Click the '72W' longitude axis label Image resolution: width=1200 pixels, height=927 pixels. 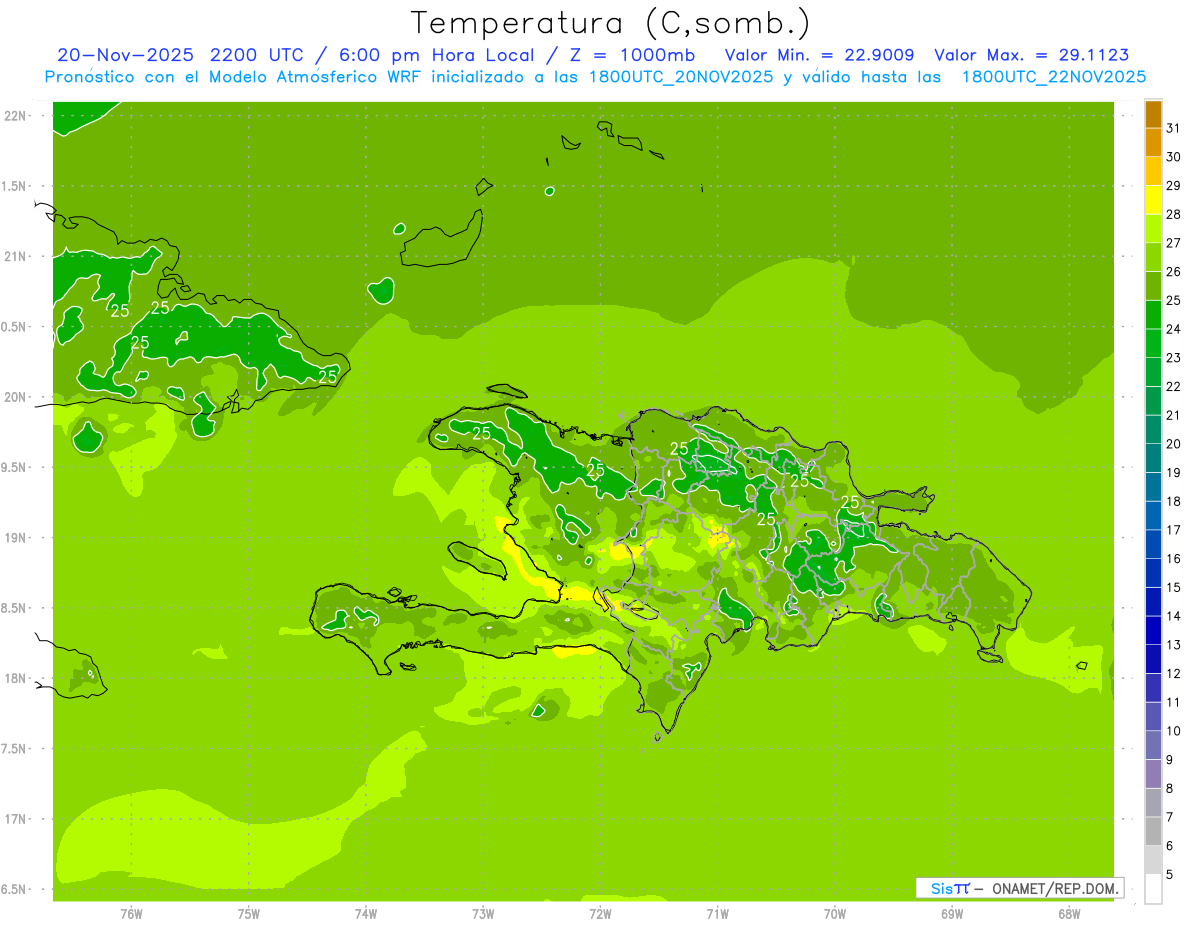pyautogui.click(x=600, y=914)
